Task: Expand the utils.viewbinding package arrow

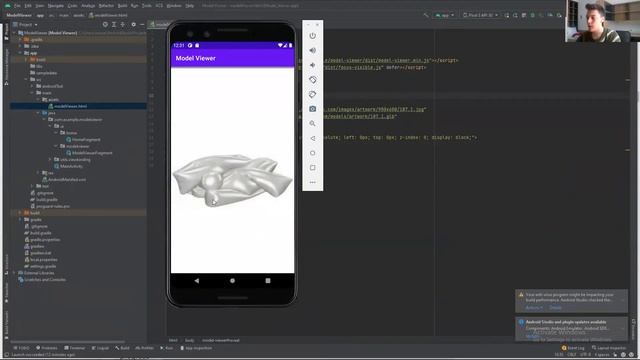Action: tap(50, 160)
